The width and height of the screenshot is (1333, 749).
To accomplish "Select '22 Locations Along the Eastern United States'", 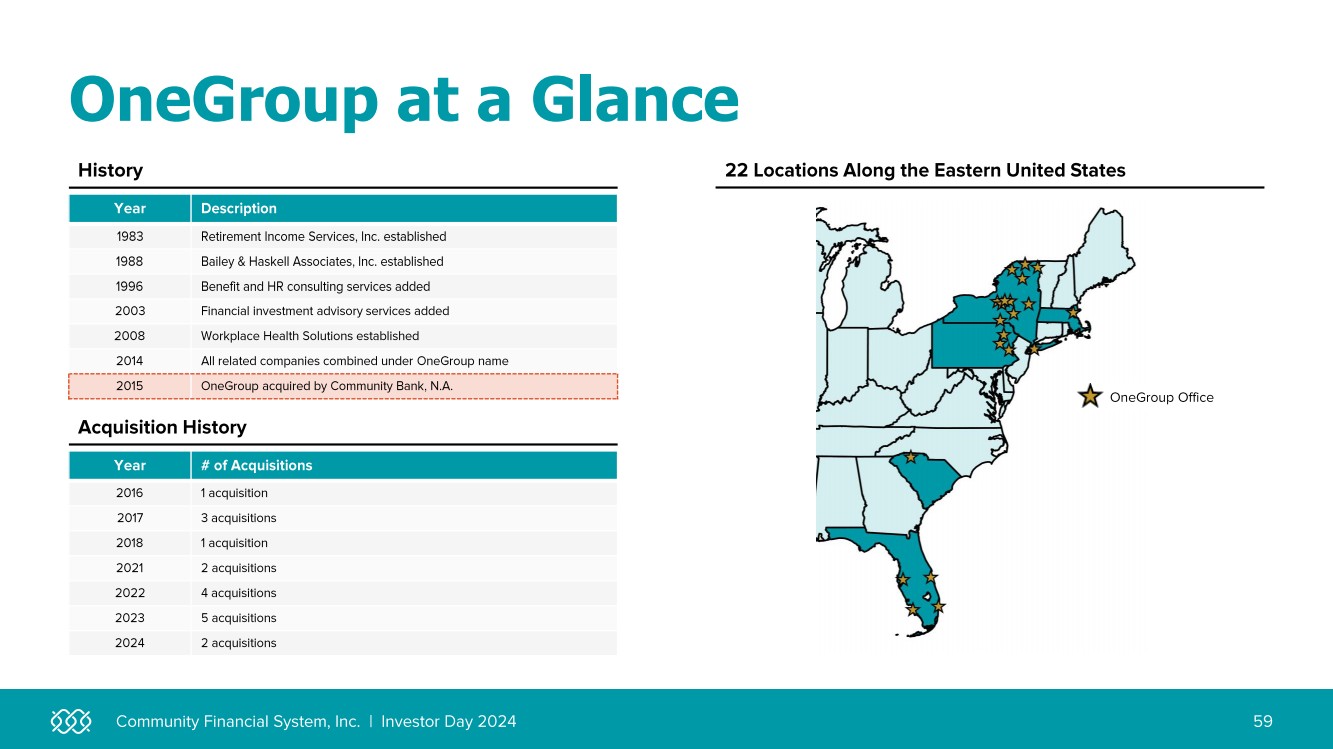I will [x=925, y=170].
